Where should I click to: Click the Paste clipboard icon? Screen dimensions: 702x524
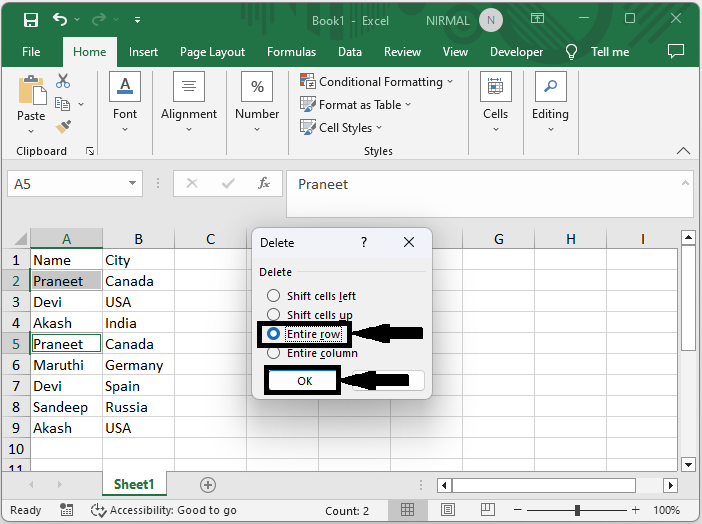coord(31,90)
